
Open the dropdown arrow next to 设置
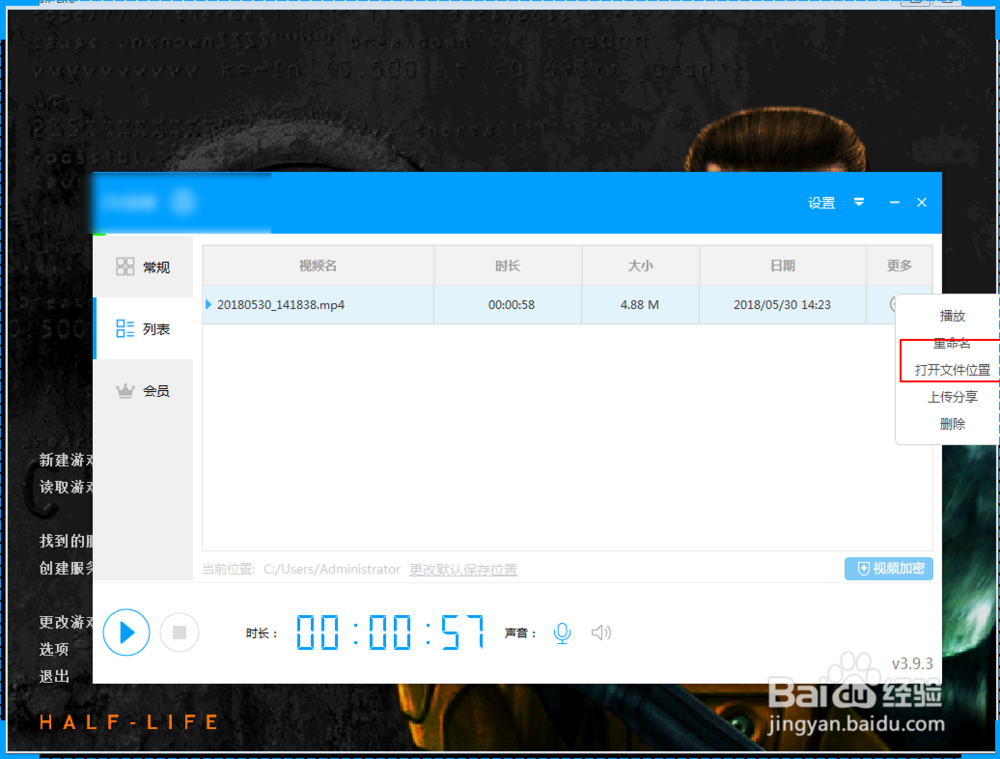pos(858,202)
